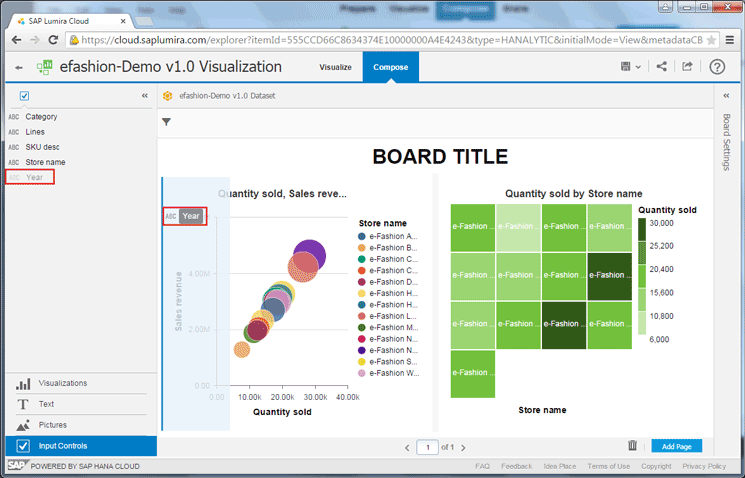Click e-Fashion W... legend pink dot
745x478 pixels.
pos(362,373)
